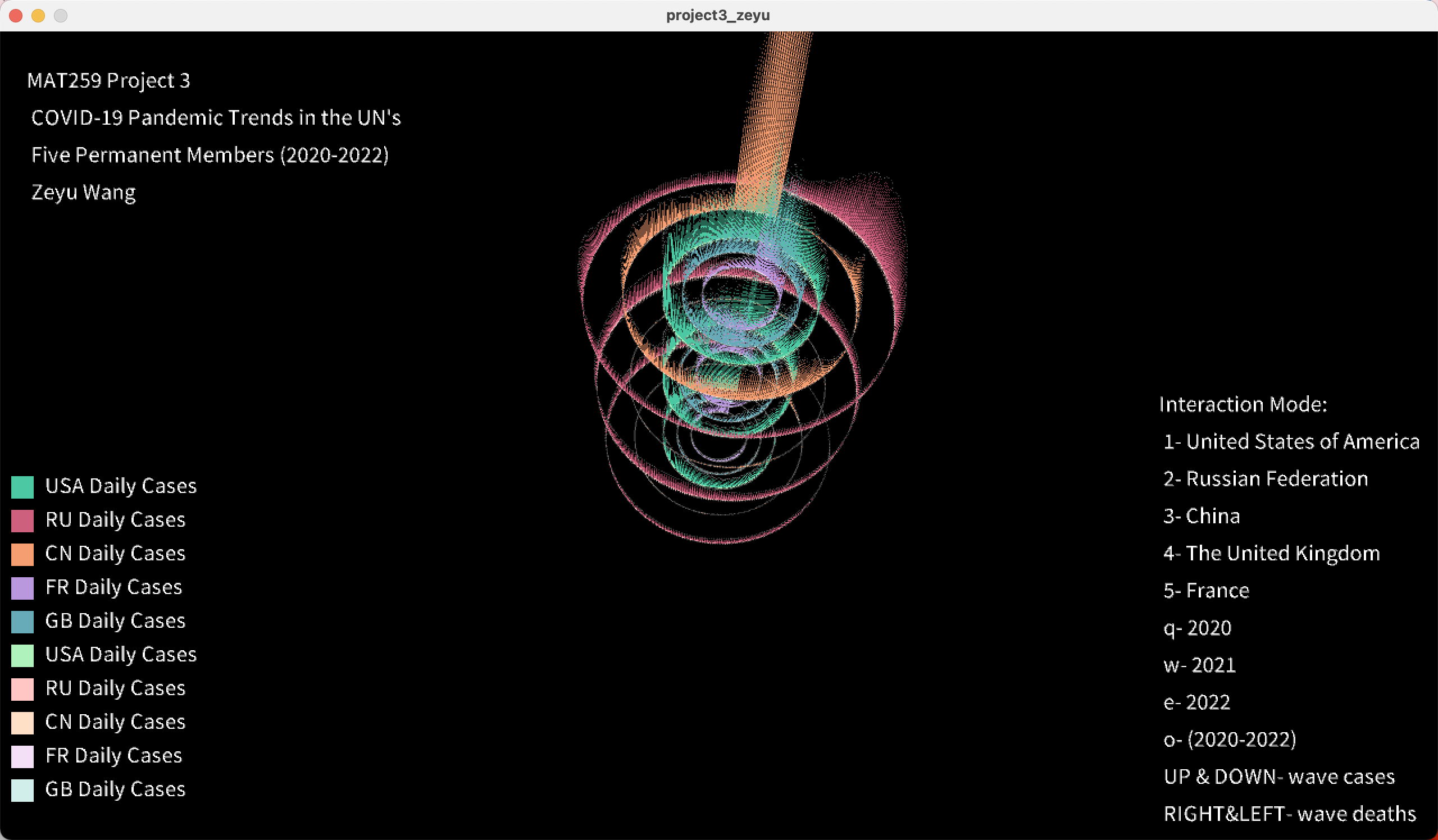Image resolution: width=1438 pixels, height=840 pixels.
Task: Click the 'o- (2020-2022)' full range option
Action: tap(1229, 739)
